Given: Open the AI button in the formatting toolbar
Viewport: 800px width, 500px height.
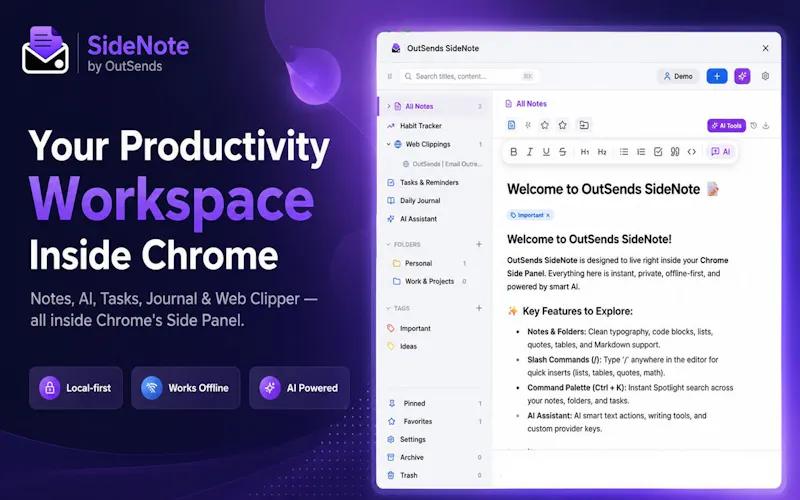Looking at the screenshot, I should pos(721,152).
